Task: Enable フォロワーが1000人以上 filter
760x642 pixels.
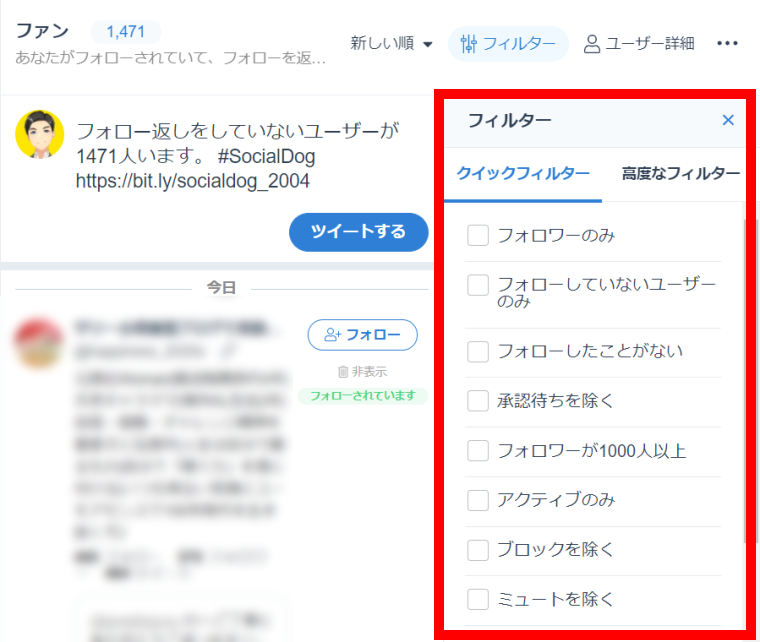Action: coord(478,451)
